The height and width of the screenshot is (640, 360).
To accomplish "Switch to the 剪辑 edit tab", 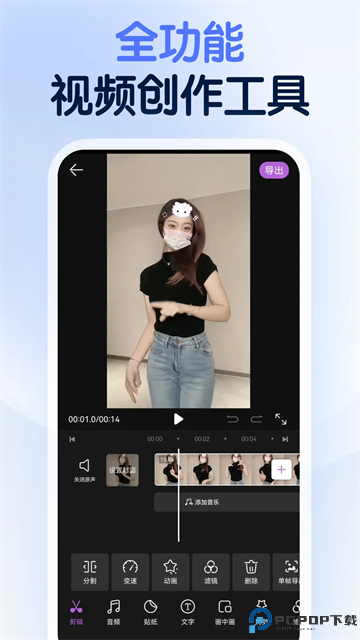I will (x=76, y=613).
